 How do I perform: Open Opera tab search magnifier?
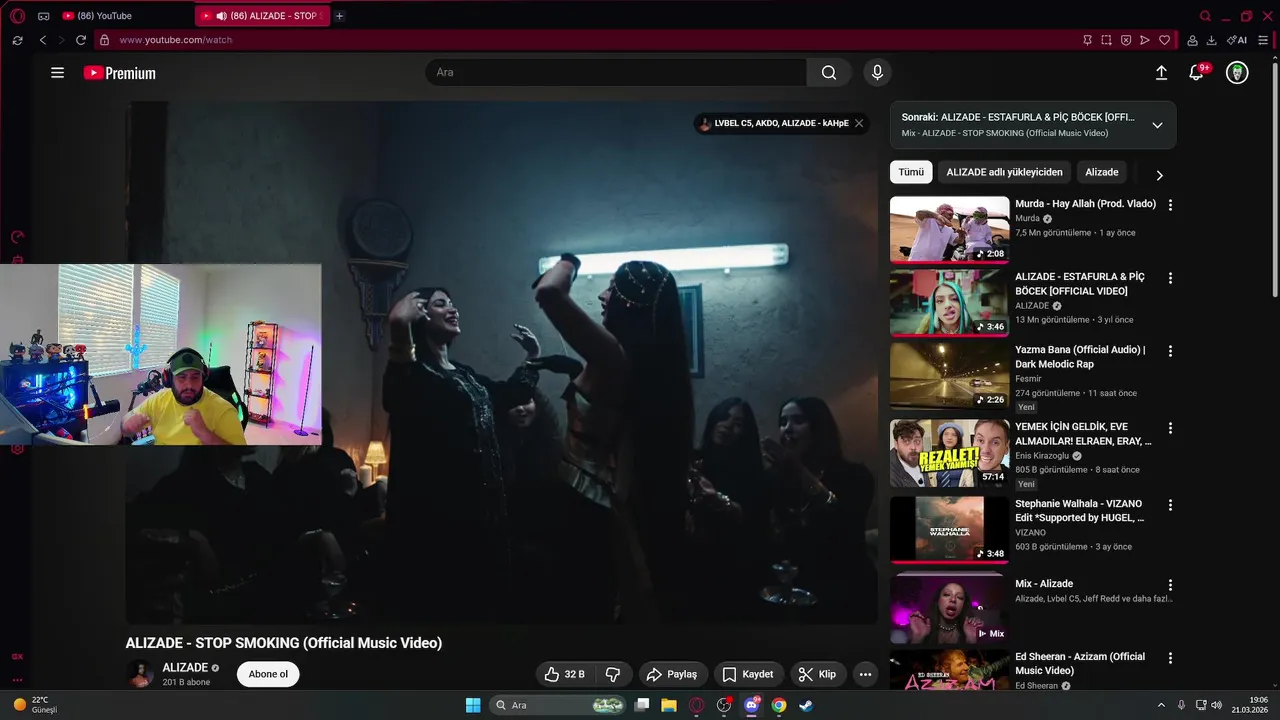click(1205, 16)
